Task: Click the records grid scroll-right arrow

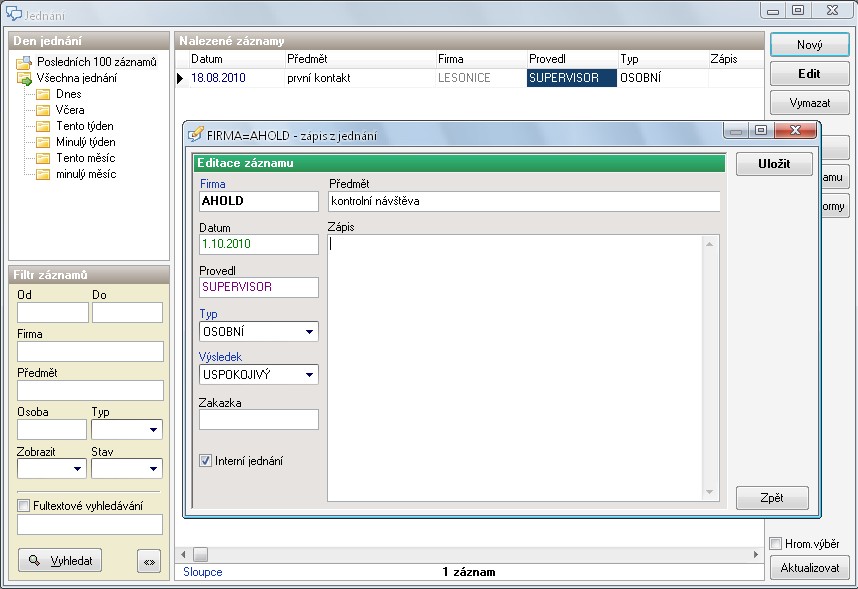Action: [x=756, y=554]
